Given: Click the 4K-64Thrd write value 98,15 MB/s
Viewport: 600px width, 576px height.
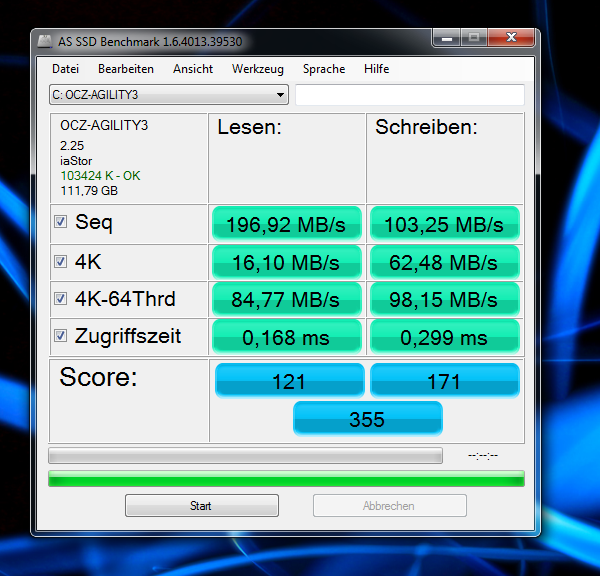Looking at the screenshot, I should (445, 299).
